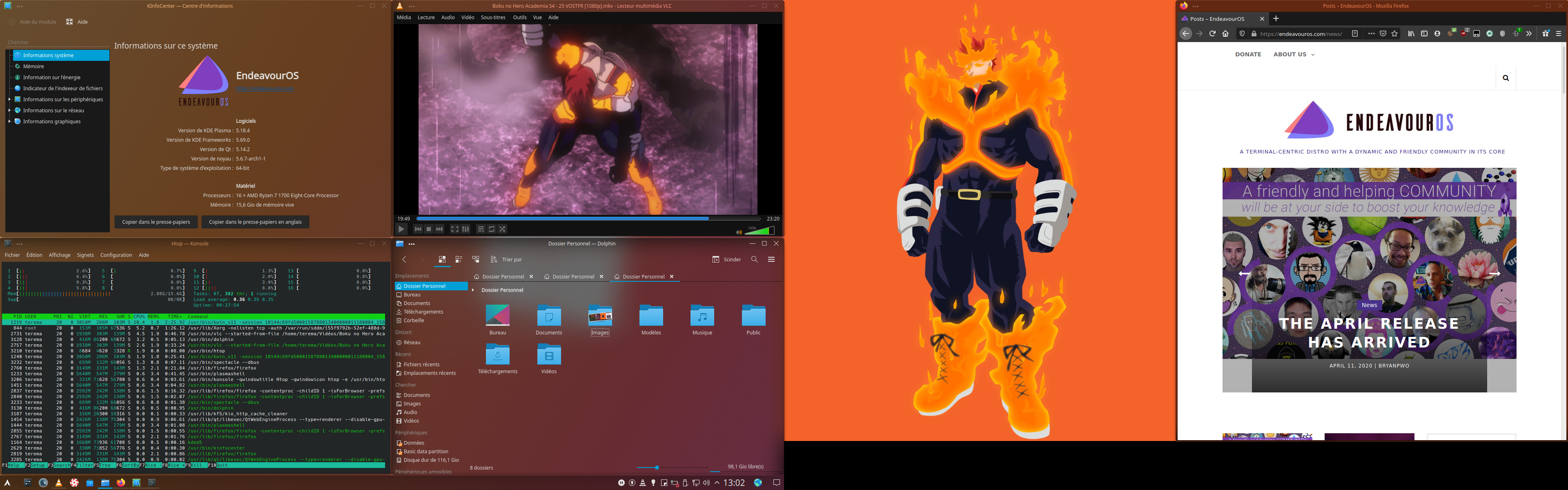Image resolution: width=1568 pixels, height=490 pixels.
Task: Expand Informations graphiques
Action: click(9, 121)
